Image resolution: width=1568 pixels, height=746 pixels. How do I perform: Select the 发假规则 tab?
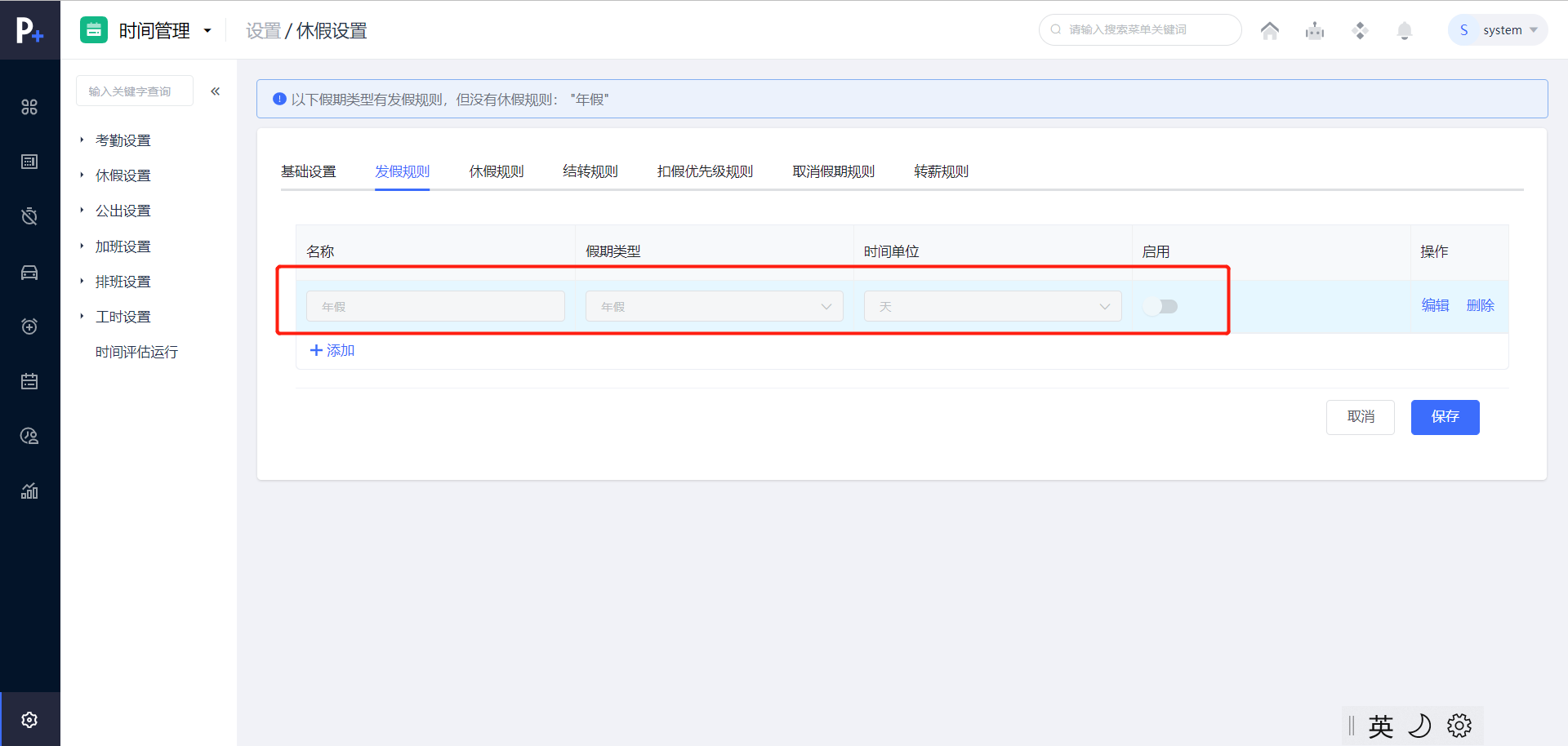(x=403, y=171)
